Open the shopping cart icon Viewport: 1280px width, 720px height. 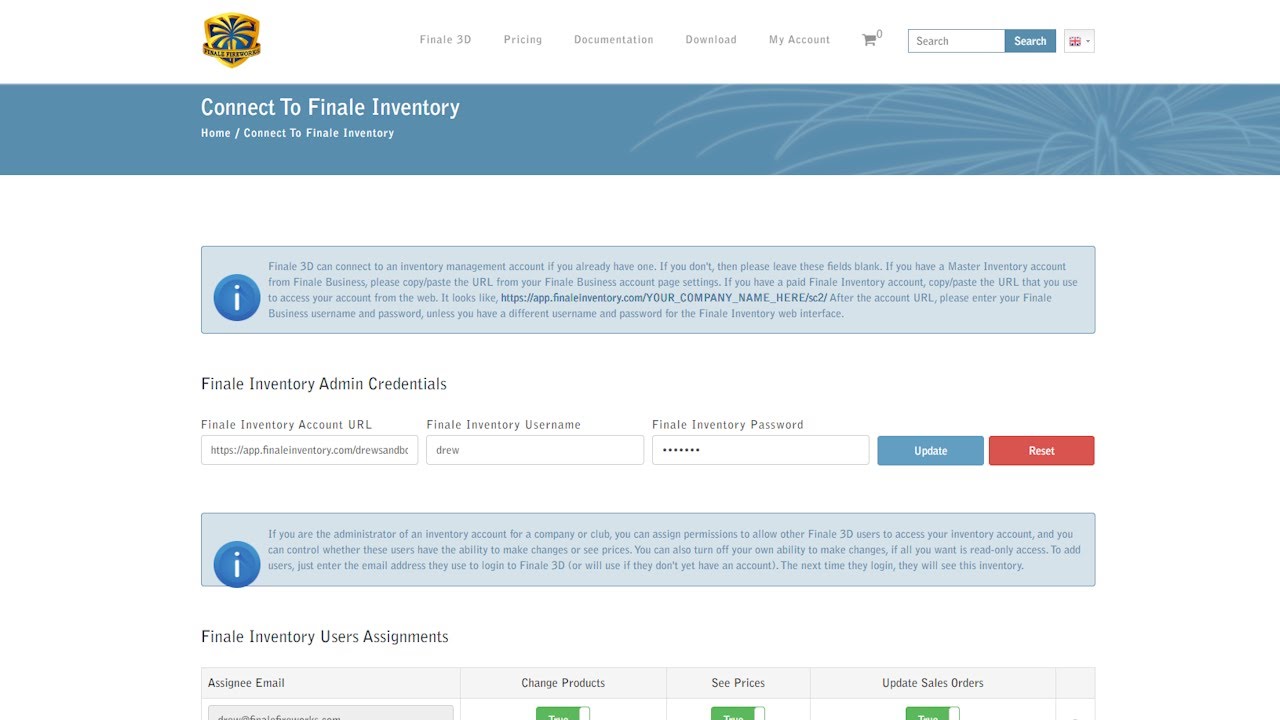pos(869,40)
